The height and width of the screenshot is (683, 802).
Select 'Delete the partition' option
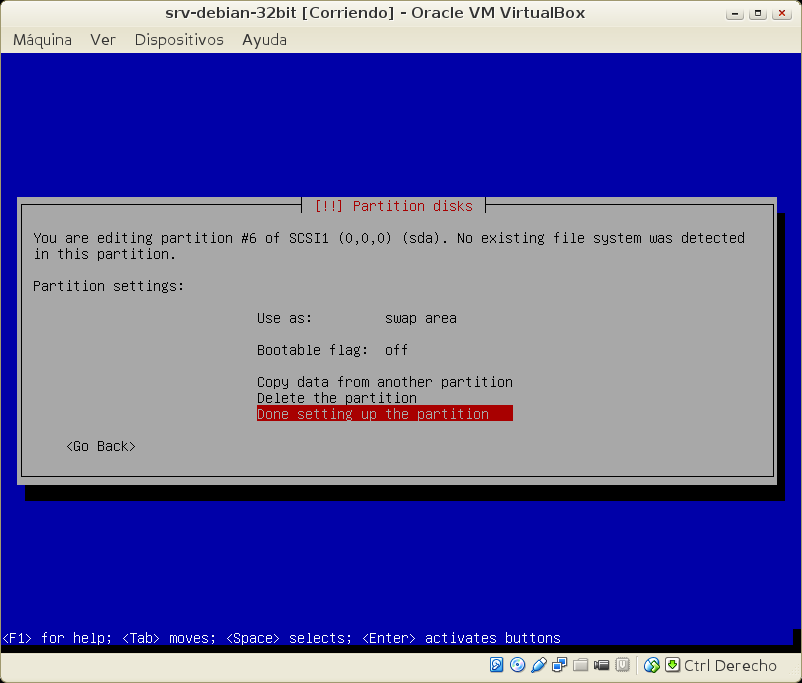[x=336, y=398]
